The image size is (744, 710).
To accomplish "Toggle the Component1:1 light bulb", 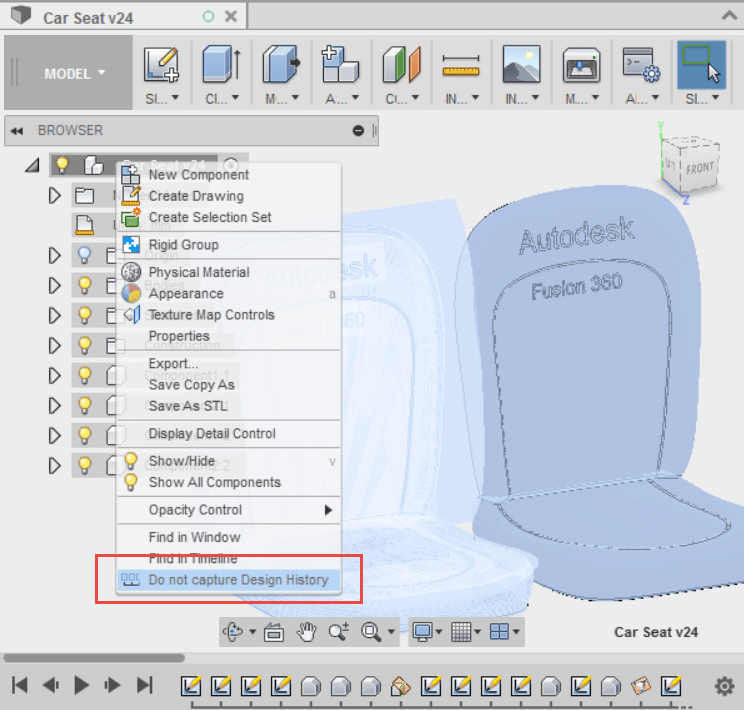I will pos(84,375).
